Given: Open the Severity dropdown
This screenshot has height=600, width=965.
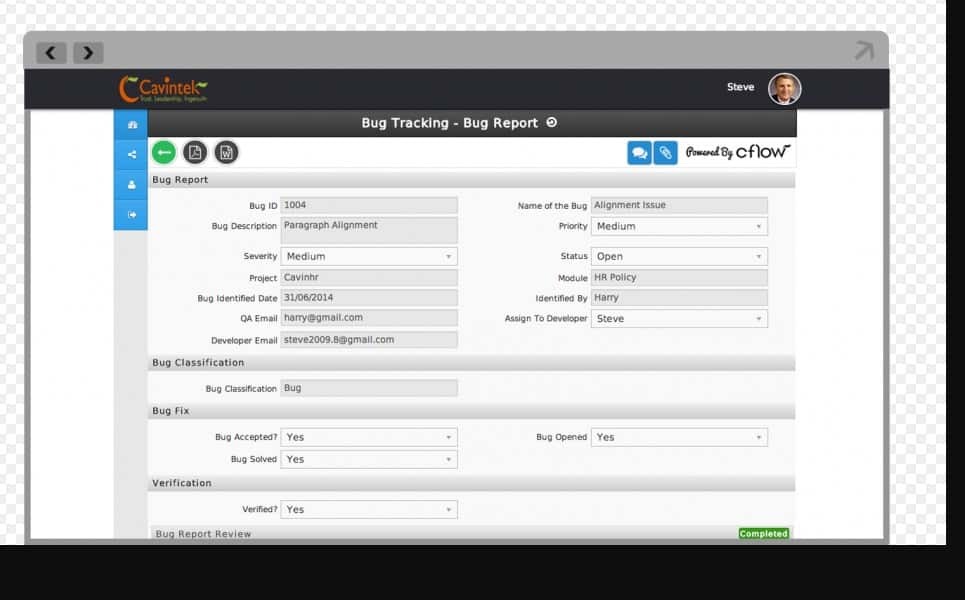Looking at the screenshot, I should (369, 257).
